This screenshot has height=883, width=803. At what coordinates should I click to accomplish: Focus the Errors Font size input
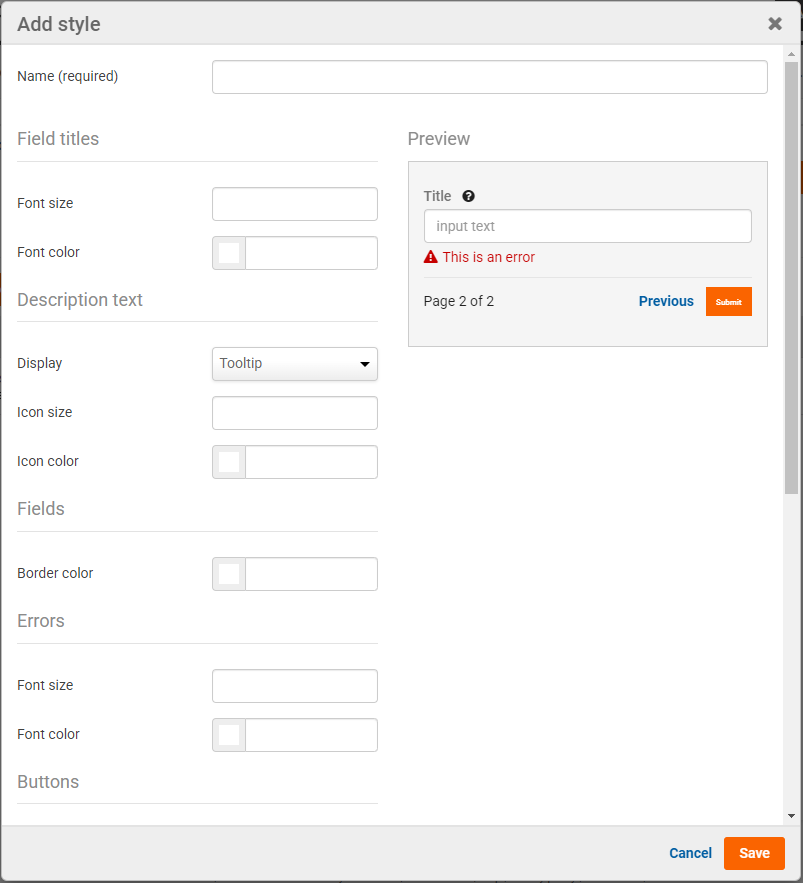point(295,686)
